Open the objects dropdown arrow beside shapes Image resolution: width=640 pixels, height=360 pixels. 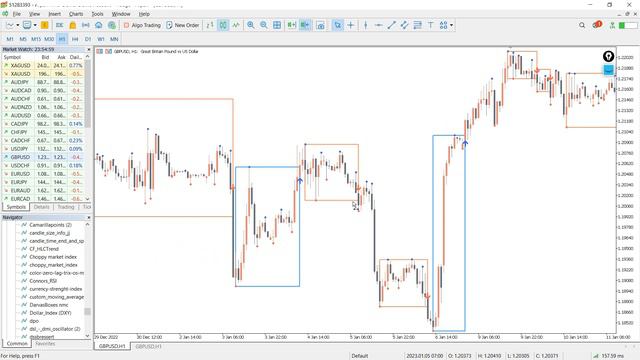[451, 25]
